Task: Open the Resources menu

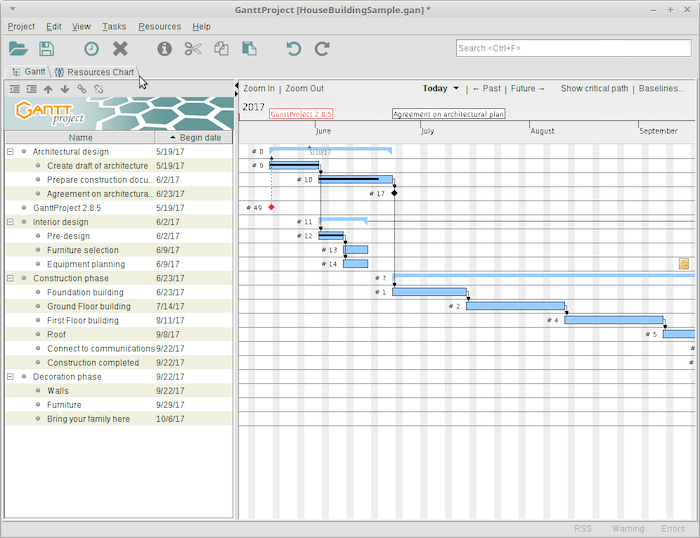Action: (x=159, y=27)
